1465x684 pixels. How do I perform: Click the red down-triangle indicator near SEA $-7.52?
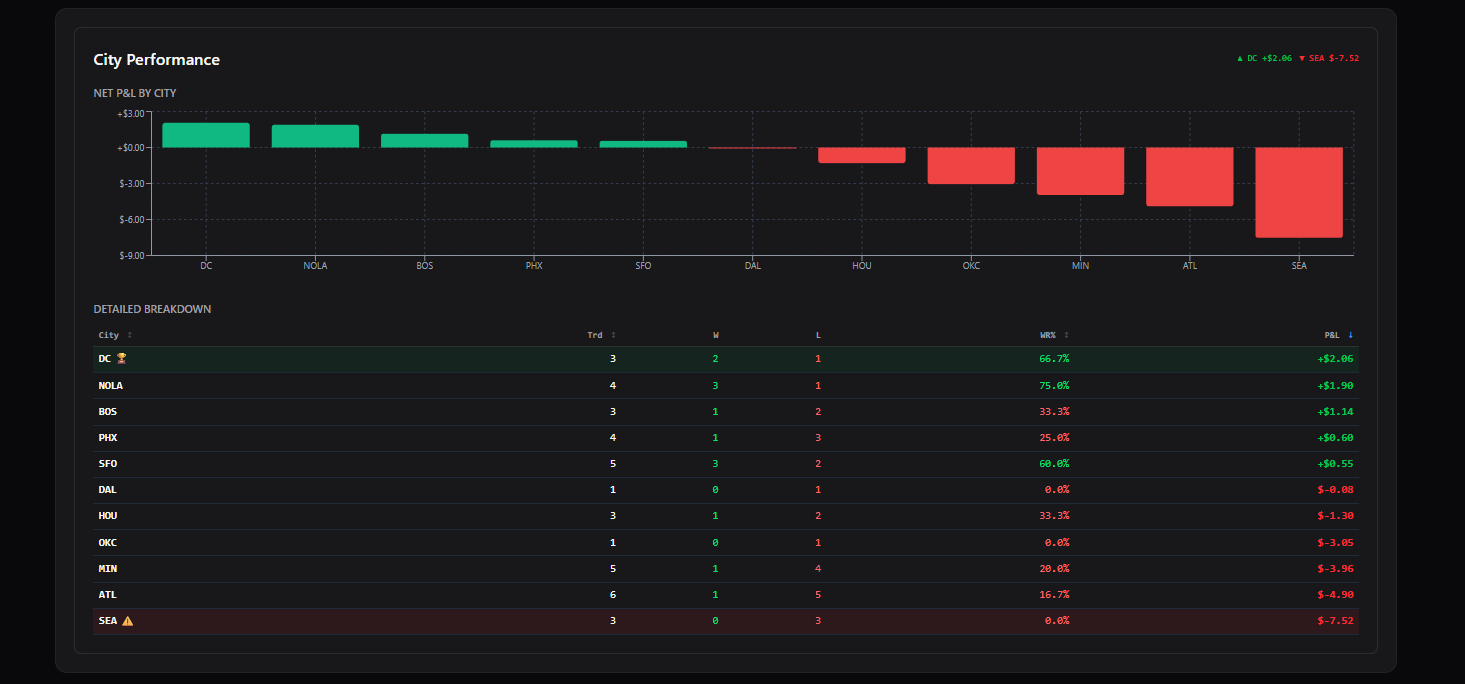coord(1300,58)
